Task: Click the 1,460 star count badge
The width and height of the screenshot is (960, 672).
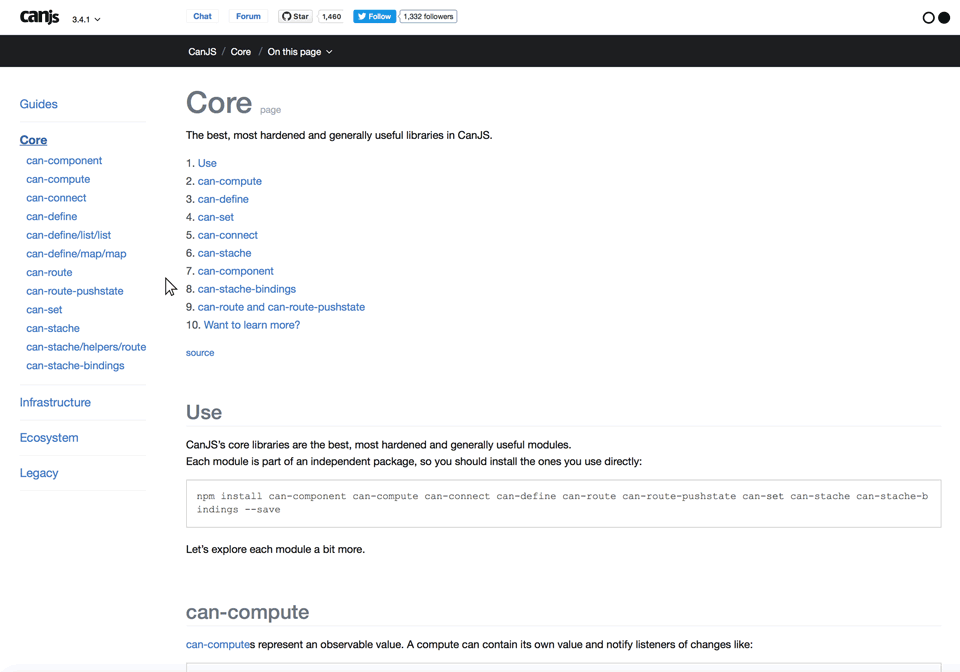Action: pos(330,16)
